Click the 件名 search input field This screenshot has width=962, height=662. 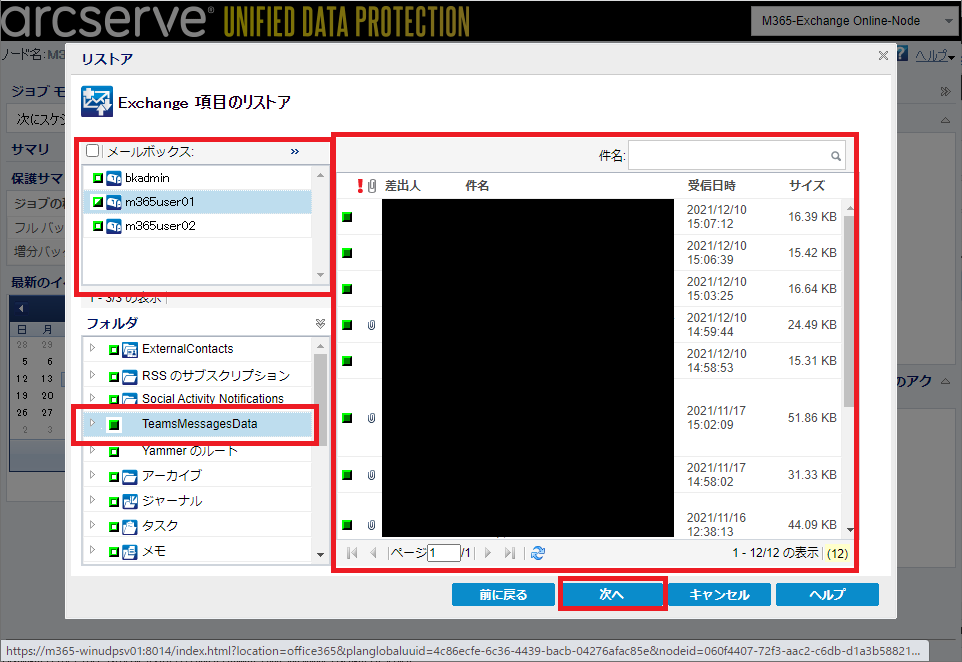736,156
